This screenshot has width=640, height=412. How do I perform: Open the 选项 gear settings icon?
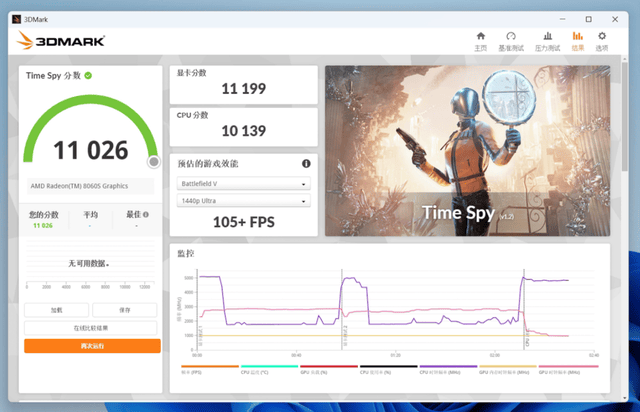[602, 40]
